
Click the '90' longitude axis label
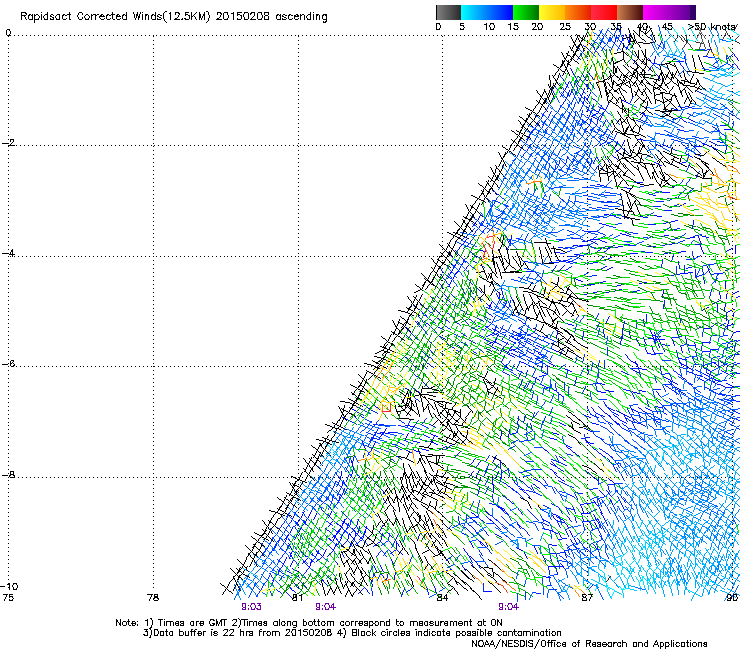(732, 598)
